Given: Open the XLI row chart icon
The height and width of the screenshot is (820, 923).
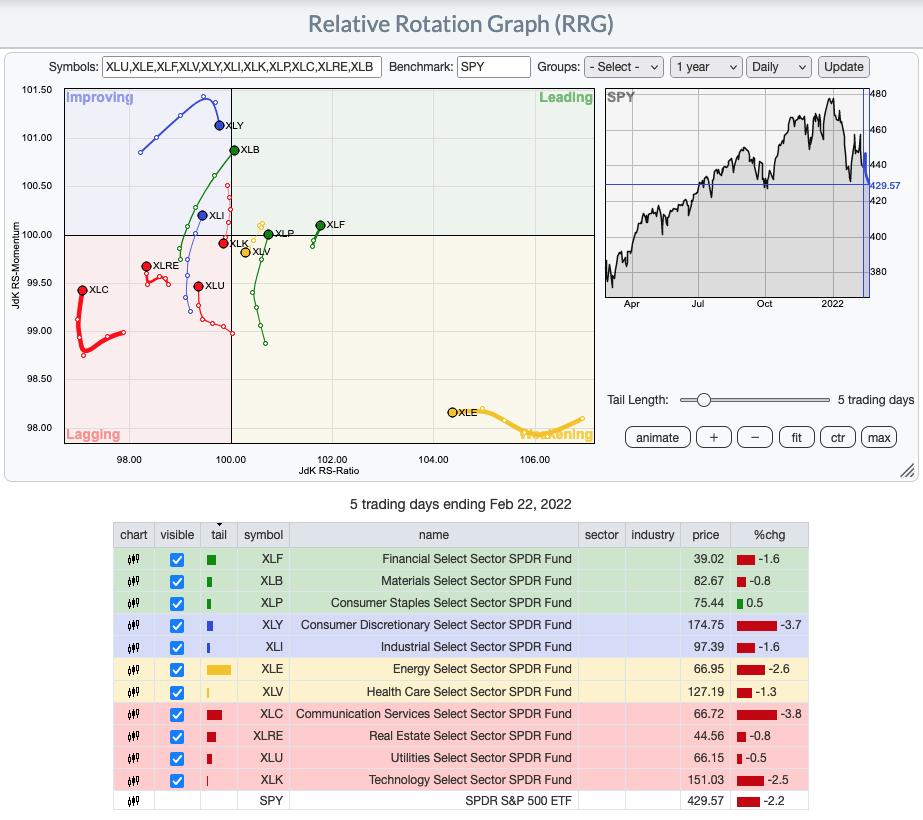Looking at the screenshot, I should [134, 648].
